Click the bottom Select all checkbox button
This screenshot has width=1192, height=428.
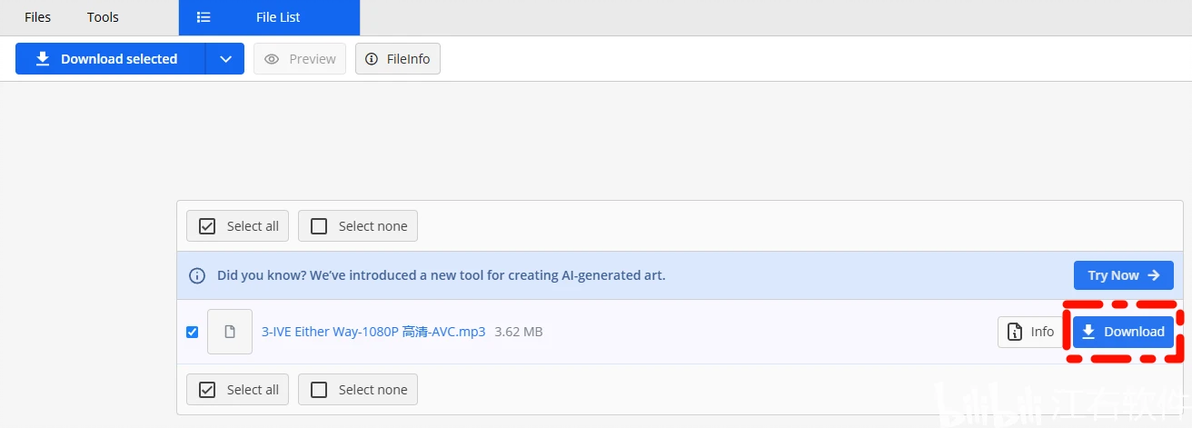point(238,389)
